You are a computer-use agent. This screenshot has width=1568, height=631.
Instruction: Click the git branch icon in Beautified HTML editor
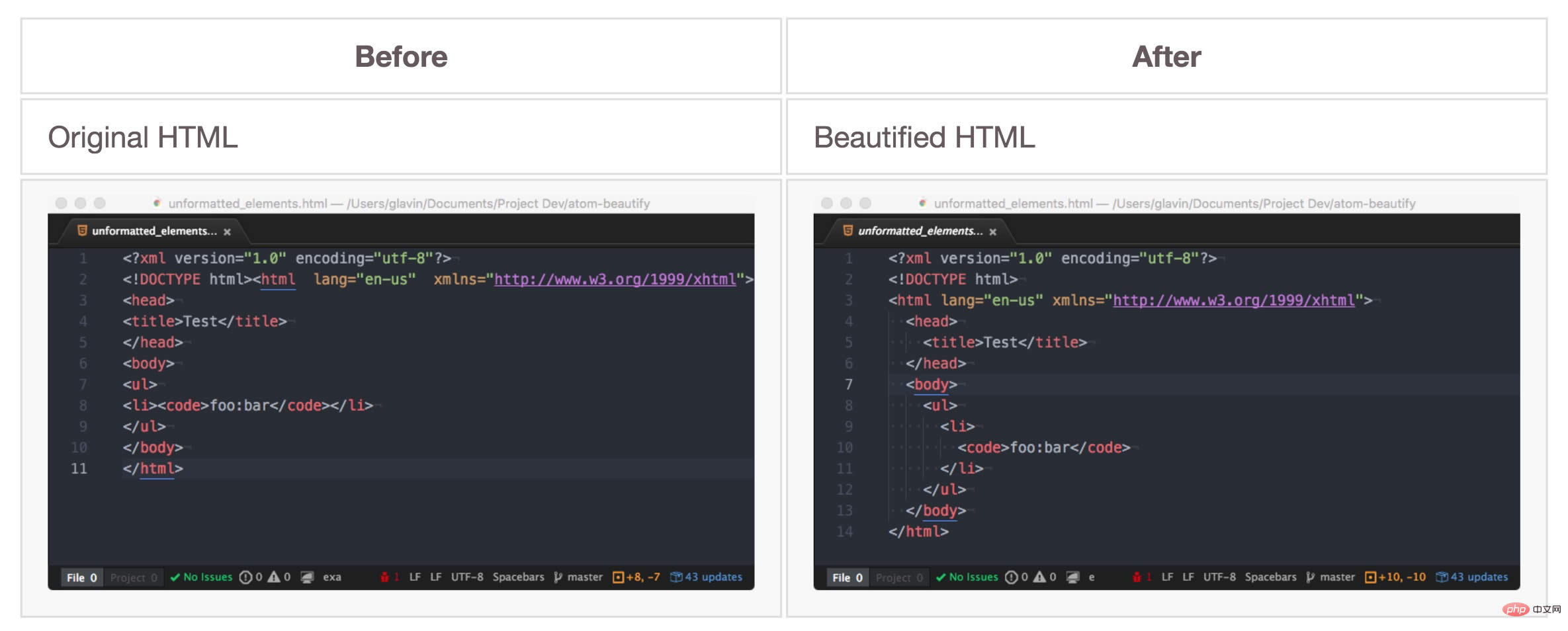1310,577
